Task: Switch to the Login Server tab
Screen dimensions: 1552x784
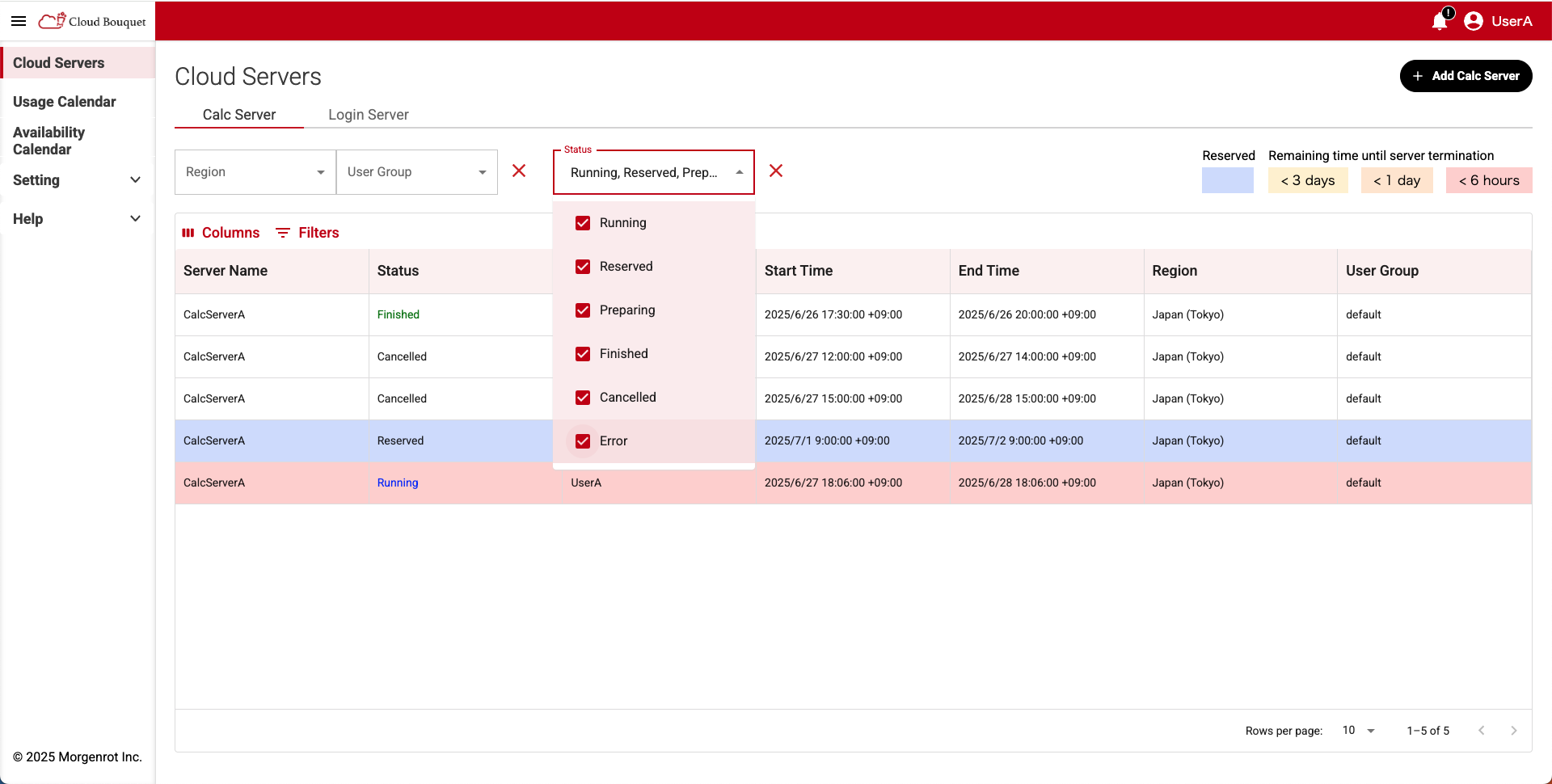Action: (368, 115)
